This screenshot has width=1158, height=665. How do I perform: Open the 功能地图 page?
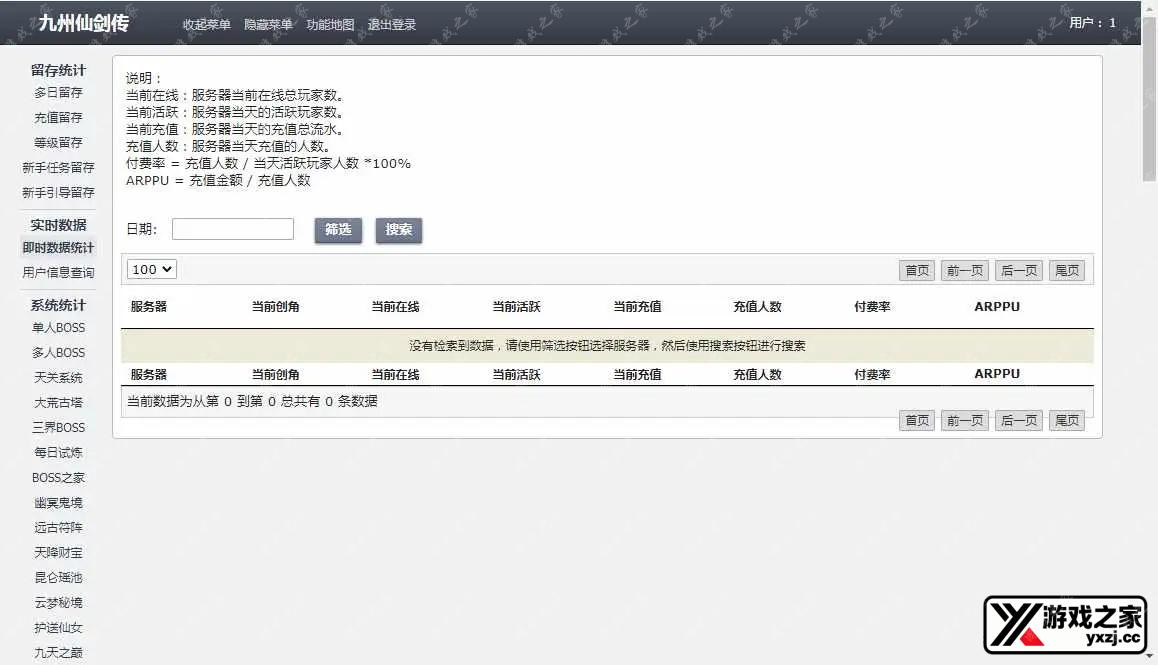pos(330,25)
